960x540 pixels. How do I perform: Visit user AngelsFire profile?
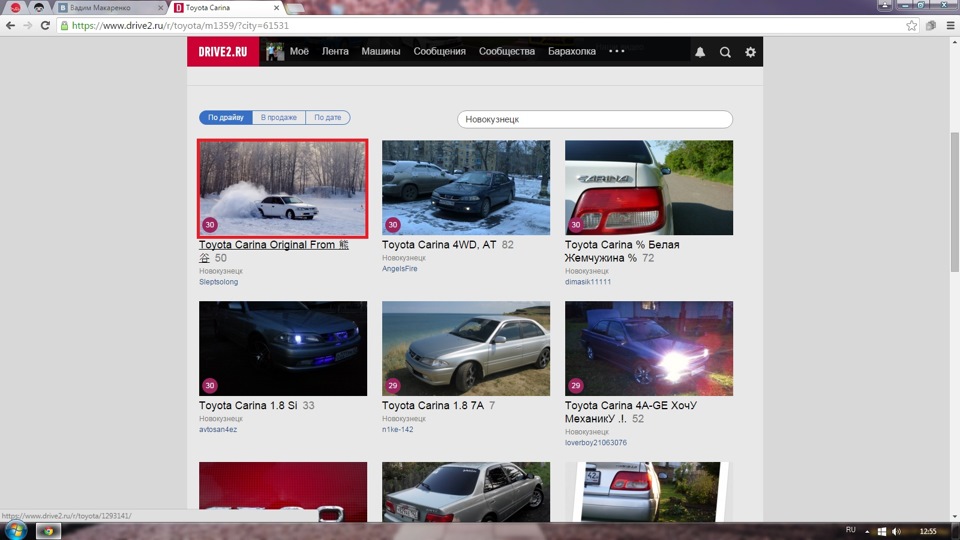pos(400,269)
